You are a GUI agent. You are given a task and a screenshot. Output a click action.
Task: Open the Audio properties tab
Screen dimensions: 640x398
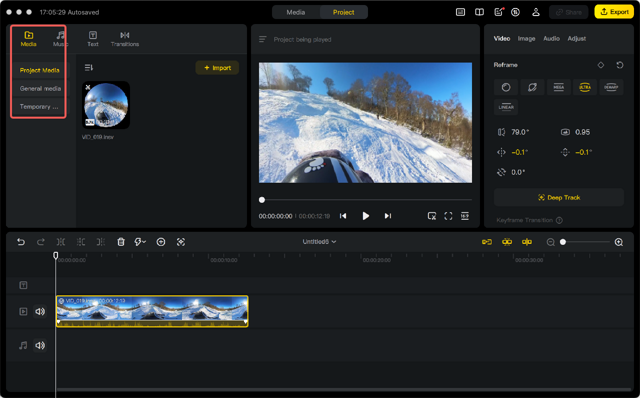pyautogui.click(x=551, y=38)
